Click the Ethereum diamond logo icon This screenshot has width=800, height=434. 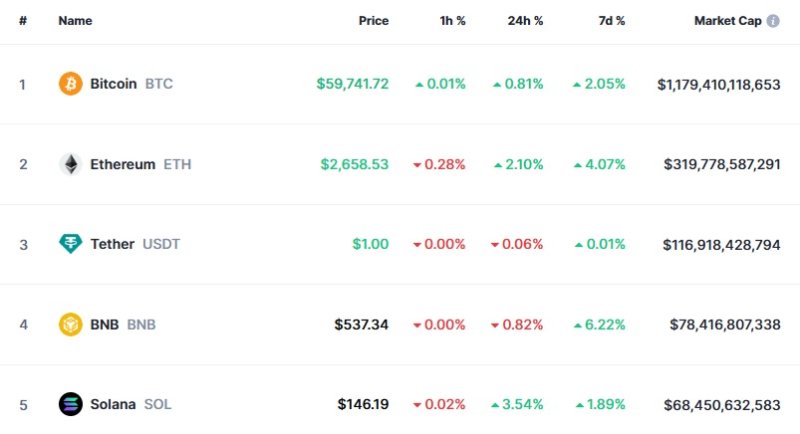click(70, 164)
